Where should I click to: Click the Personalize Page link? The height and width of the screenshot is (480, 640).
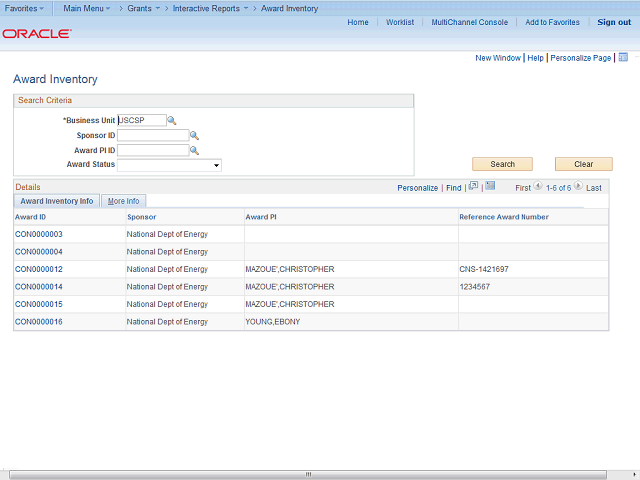point(580,58)
